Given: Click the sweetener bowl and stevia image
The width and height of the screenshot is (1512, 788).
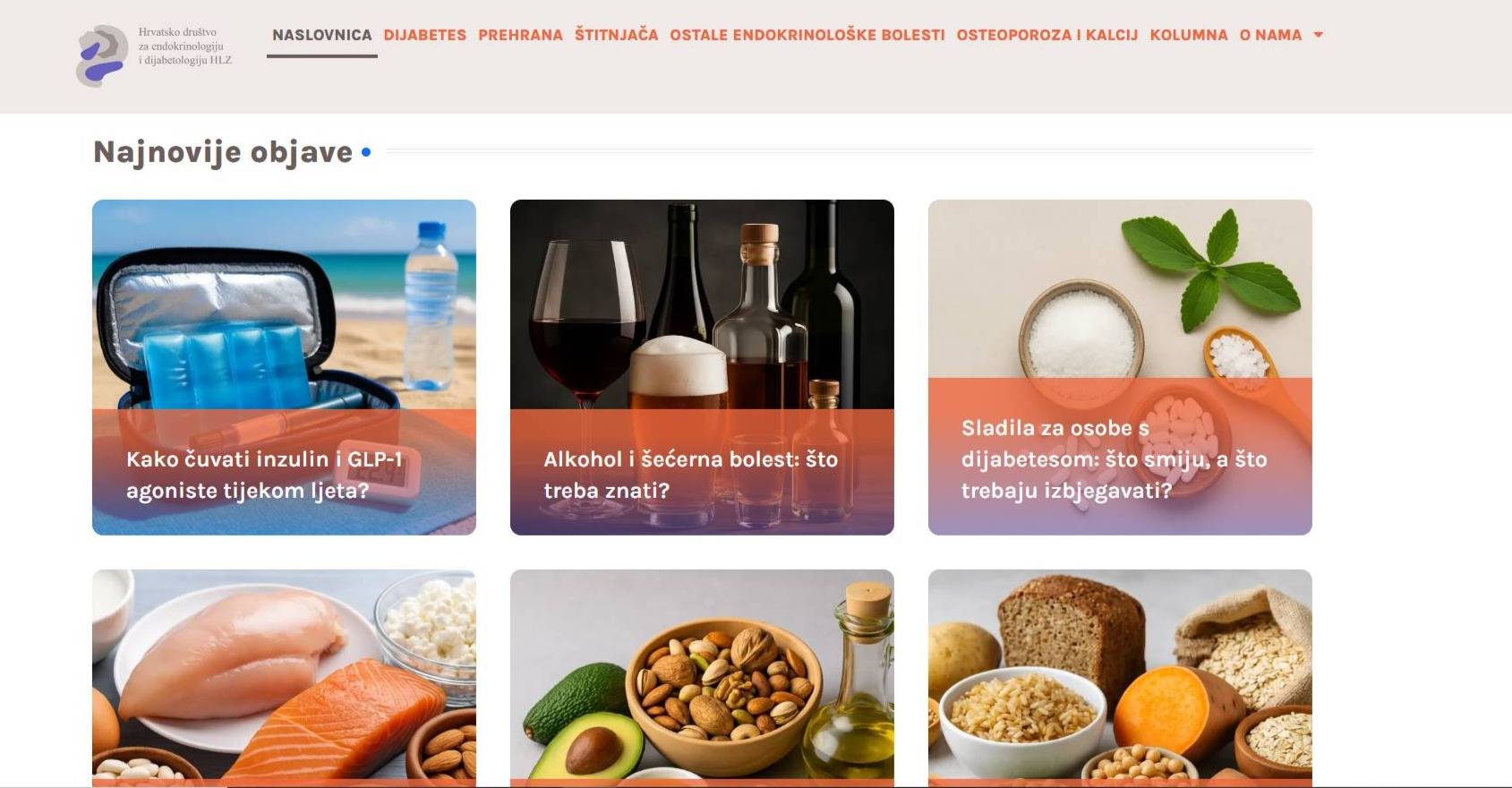Looking at the screenshot, I should (1120, 288).
